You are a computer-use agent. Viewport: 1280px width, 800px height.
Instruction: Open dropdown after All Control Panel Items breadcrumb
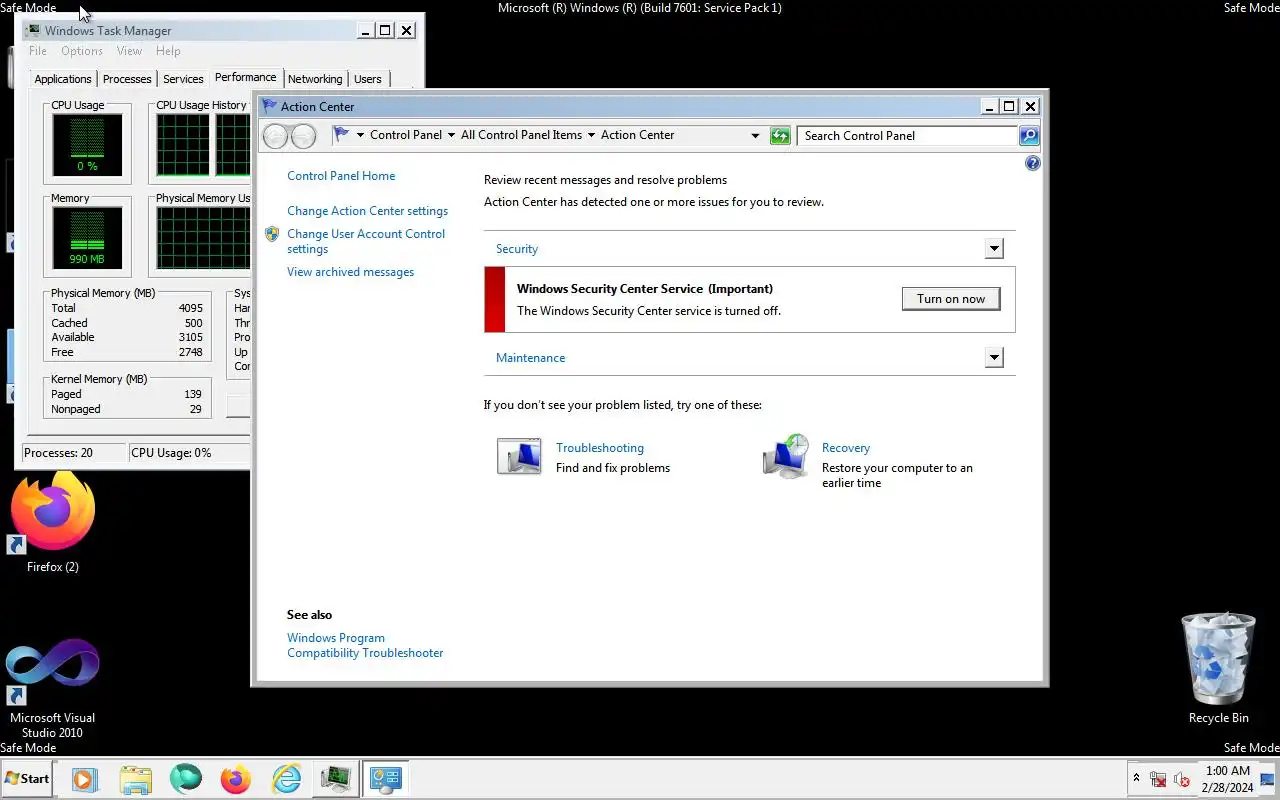591,135
